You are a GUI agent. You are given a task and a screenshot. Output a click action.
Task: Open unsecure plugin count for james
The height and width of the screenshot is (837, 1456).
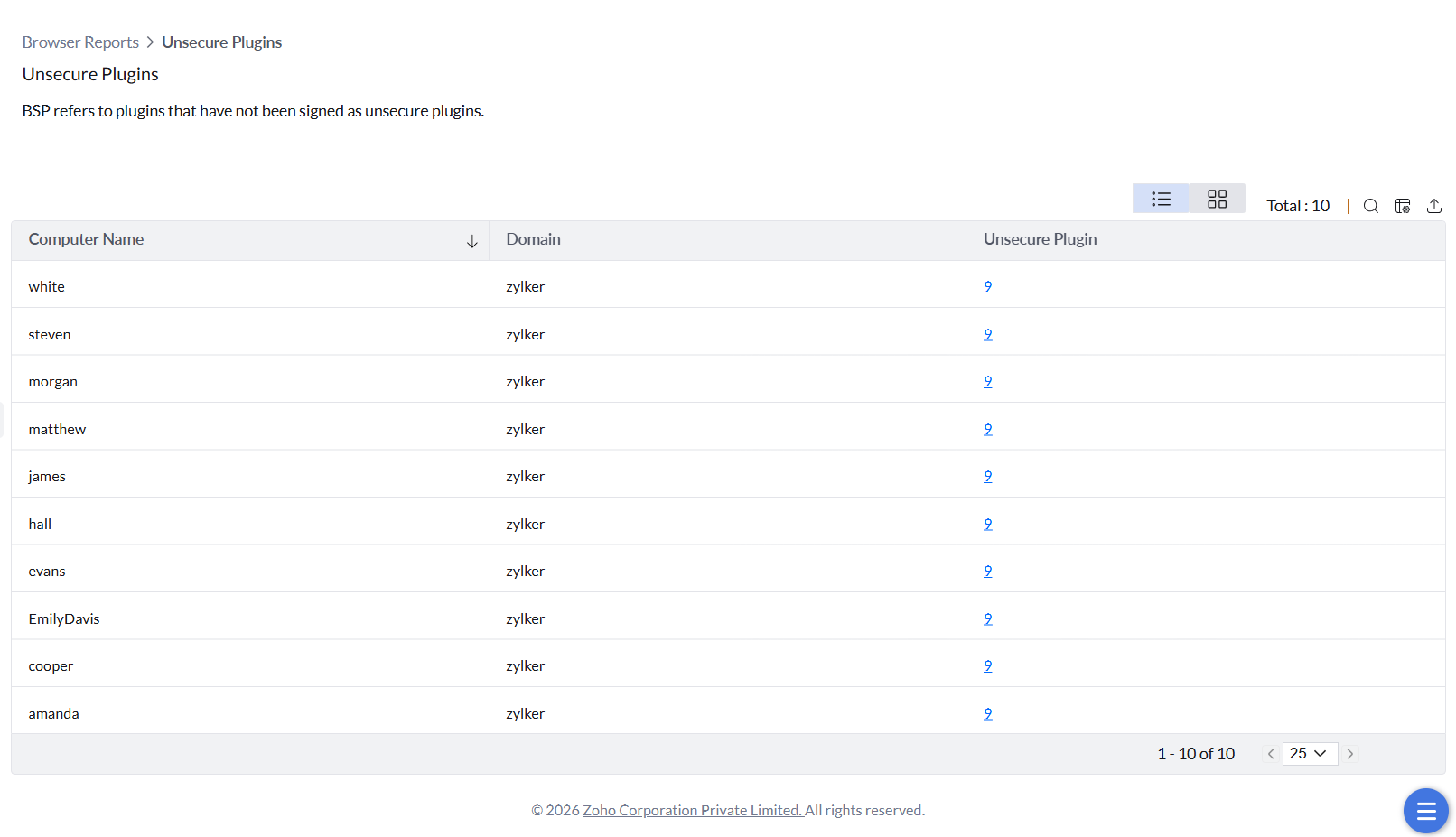pos(988,477)
